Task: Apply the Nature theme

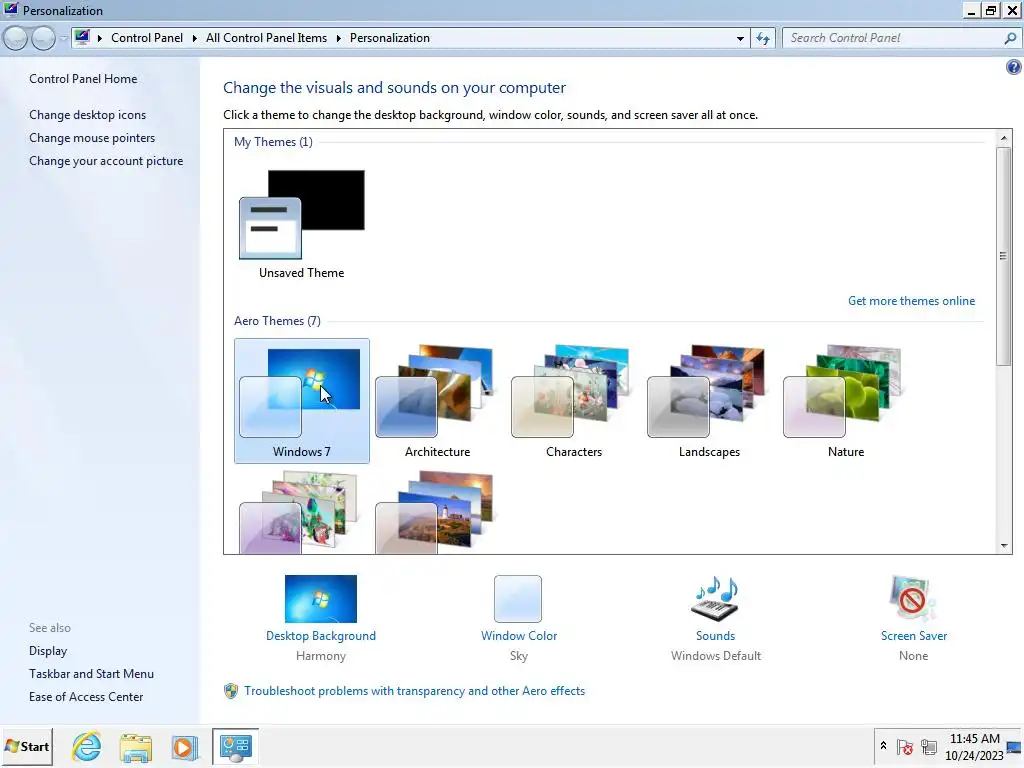Action: click(846, 401)
